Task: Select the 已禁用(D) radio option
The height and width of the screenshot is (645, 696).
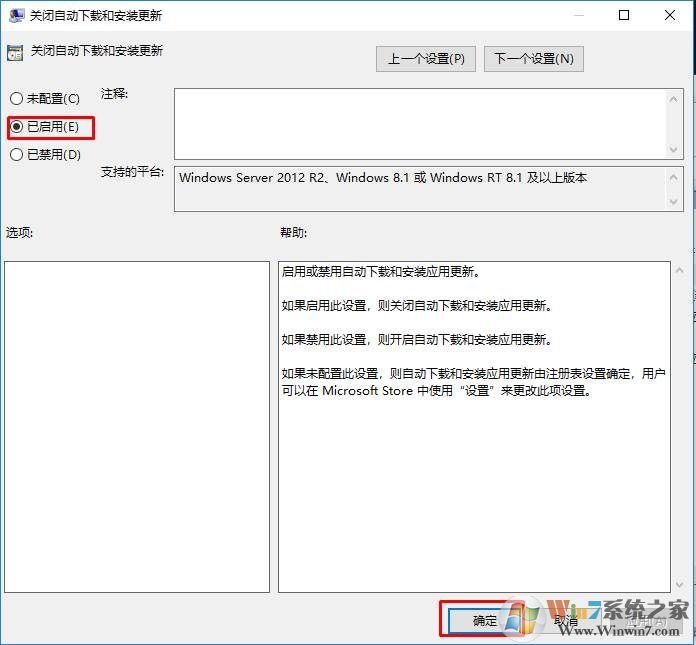Action: 45,154
